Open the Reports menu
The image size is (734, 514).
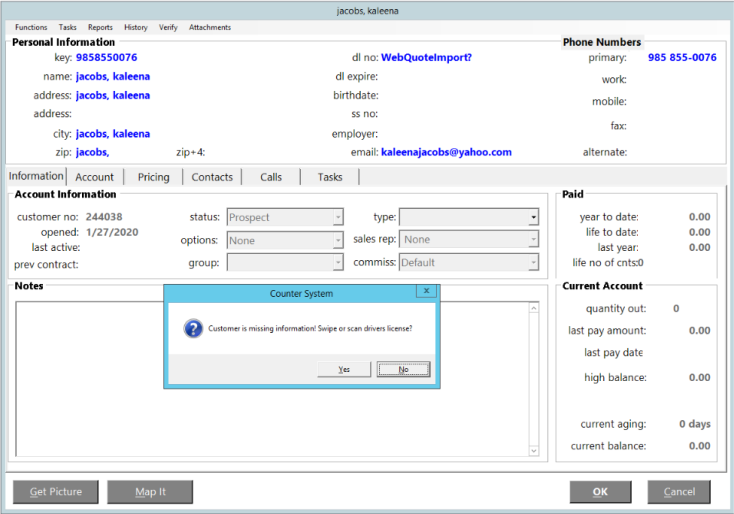[100, 28]
